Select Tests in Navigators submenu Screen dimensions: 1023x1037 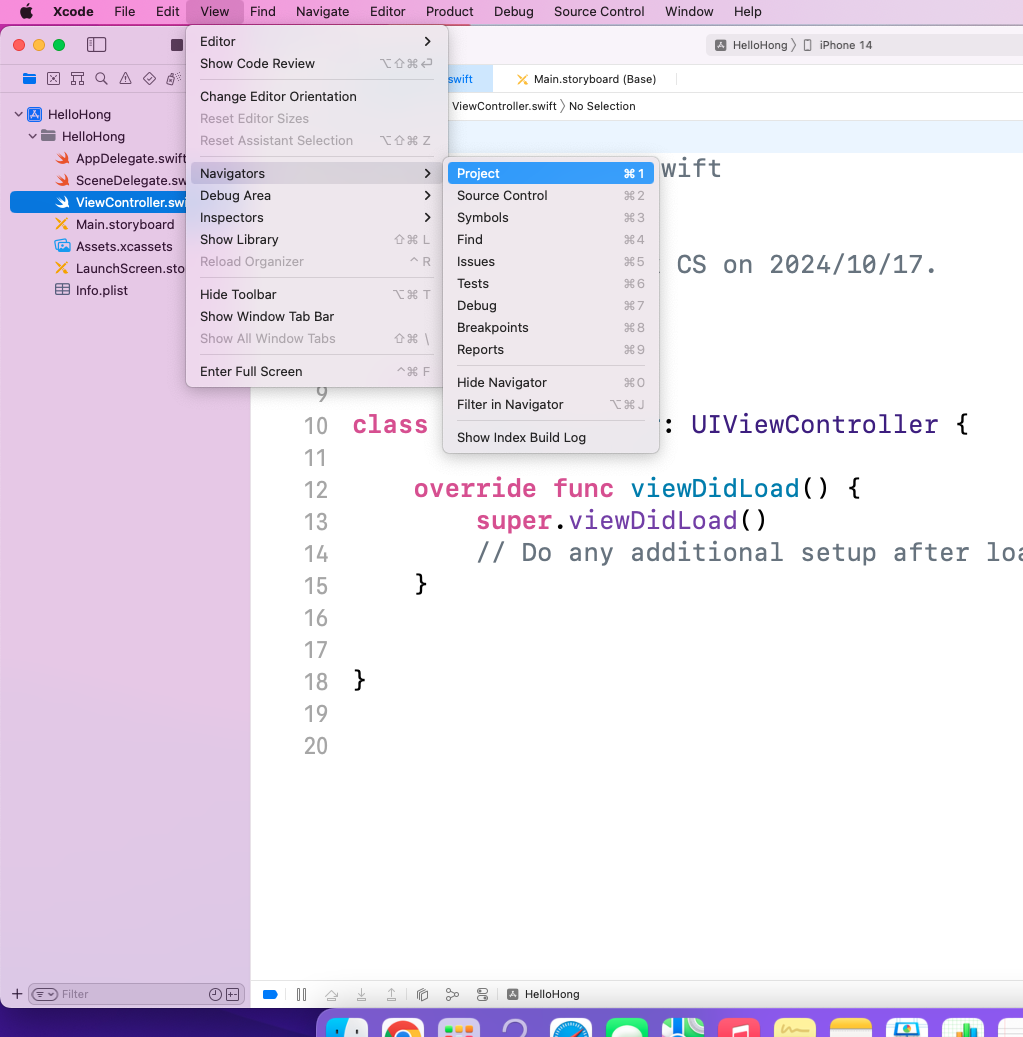pyautogui.click(x=550, y=283)
